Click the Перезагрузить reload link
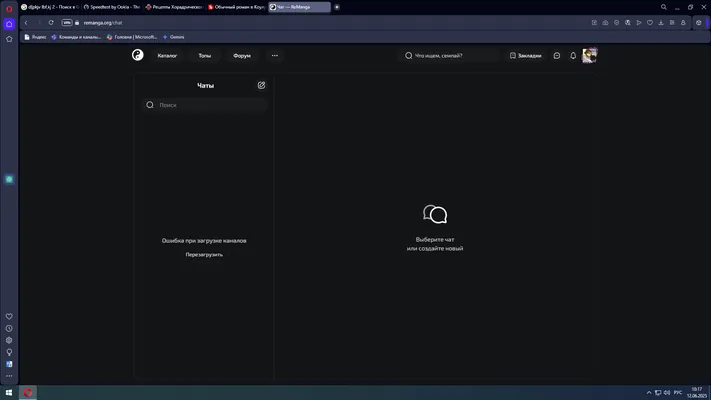Viewport: 711px width, 400px height. tap(204, 254)
